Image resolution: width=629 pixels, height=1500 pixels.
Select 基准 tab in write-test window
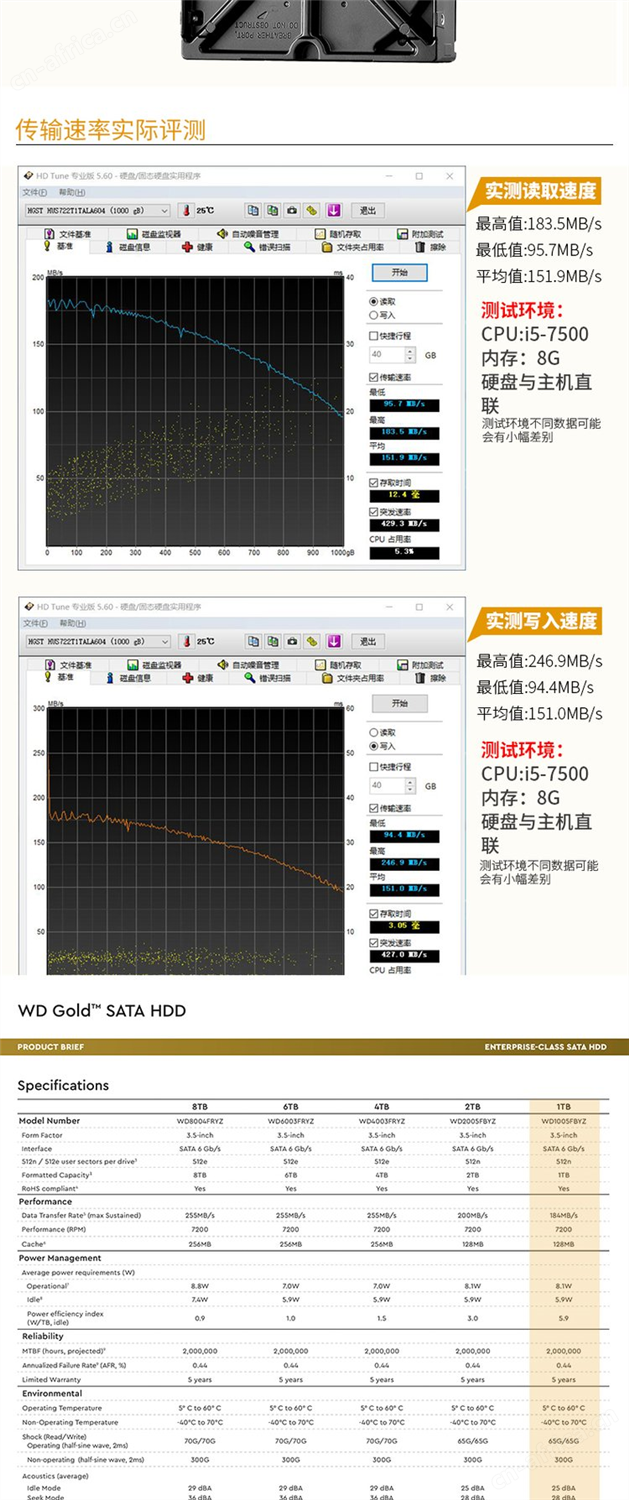[58, 677]
